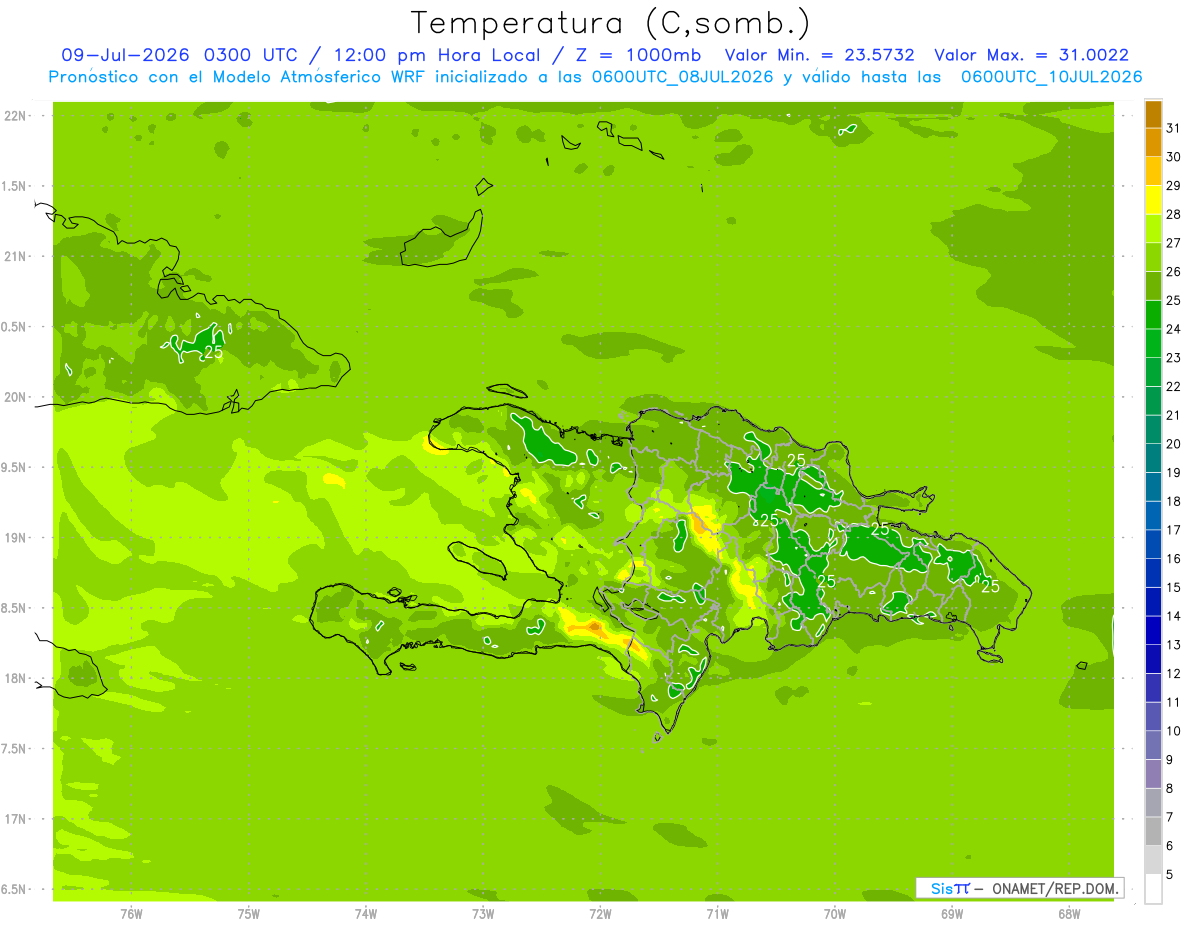1200x927 pixels.
Task: Click the '18N' latitude label
Action: click(15, 679)
